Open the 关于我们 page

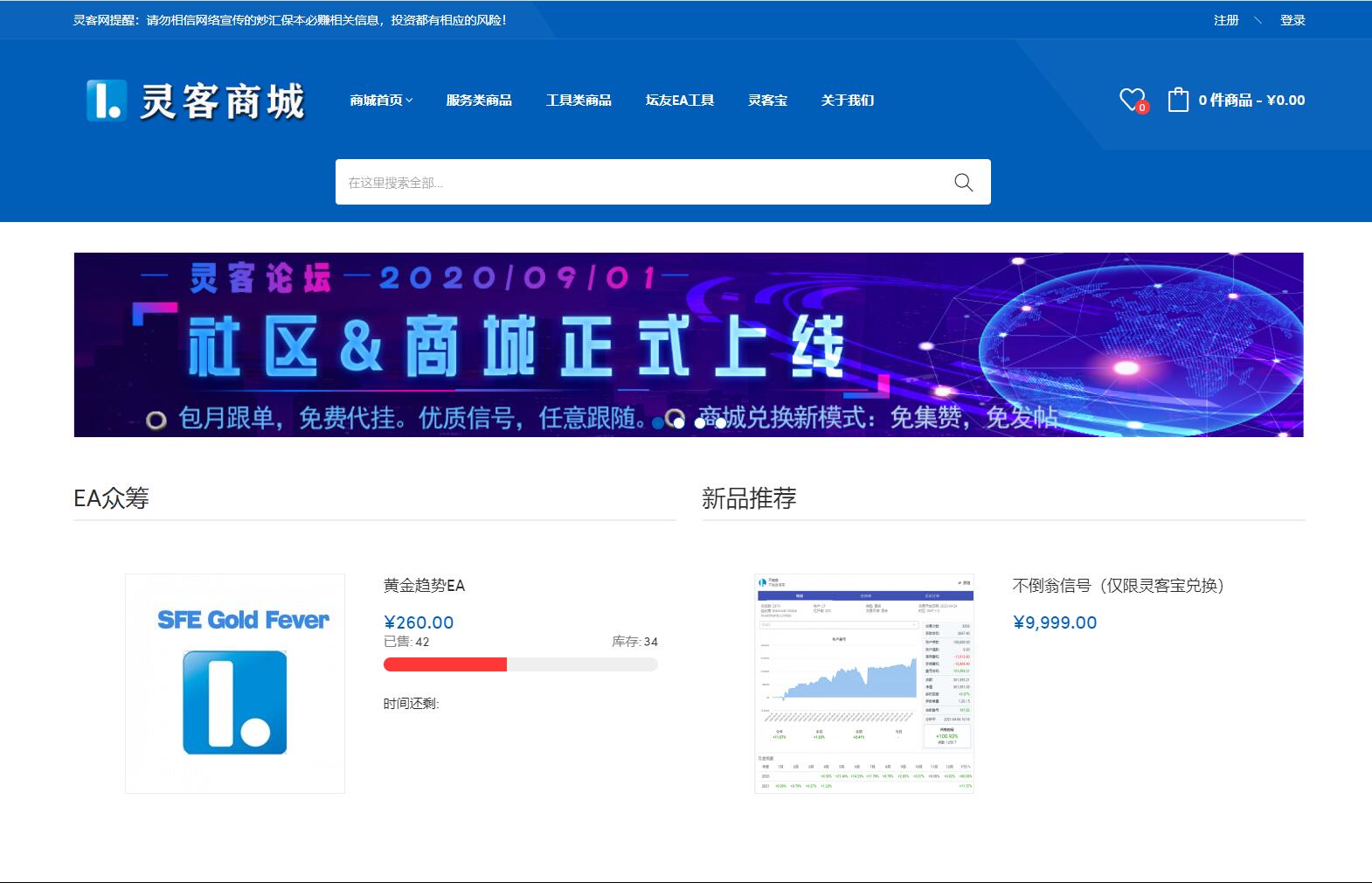point(847,101)
